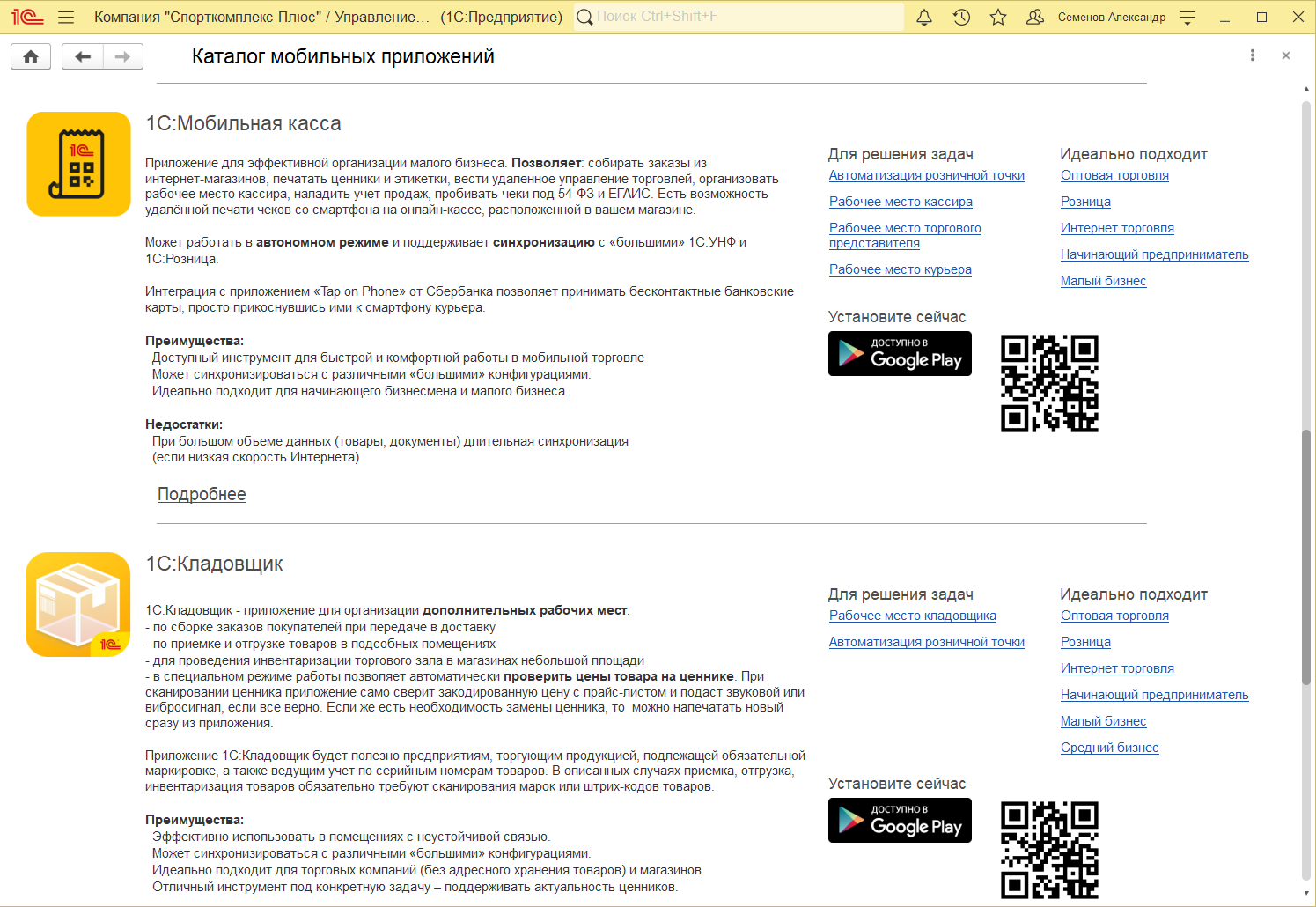The height and width of the screenshot is (907, 1316).
Task: Open history clock icon
Action: pyautogui.click(x=961, y=17)
